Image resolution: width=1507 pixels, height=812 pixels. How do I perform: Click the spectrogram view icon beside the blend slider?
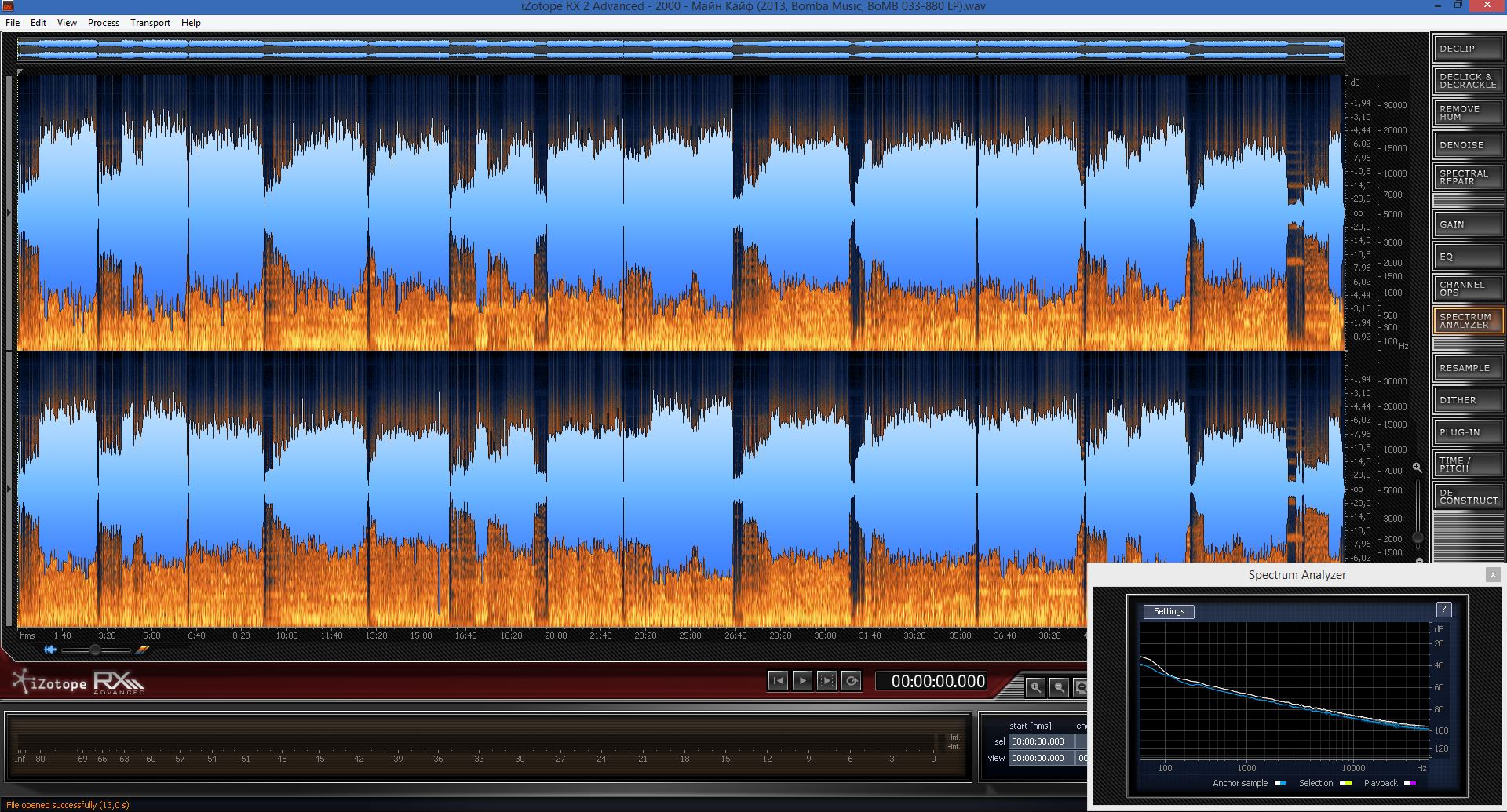coord(142,650)
